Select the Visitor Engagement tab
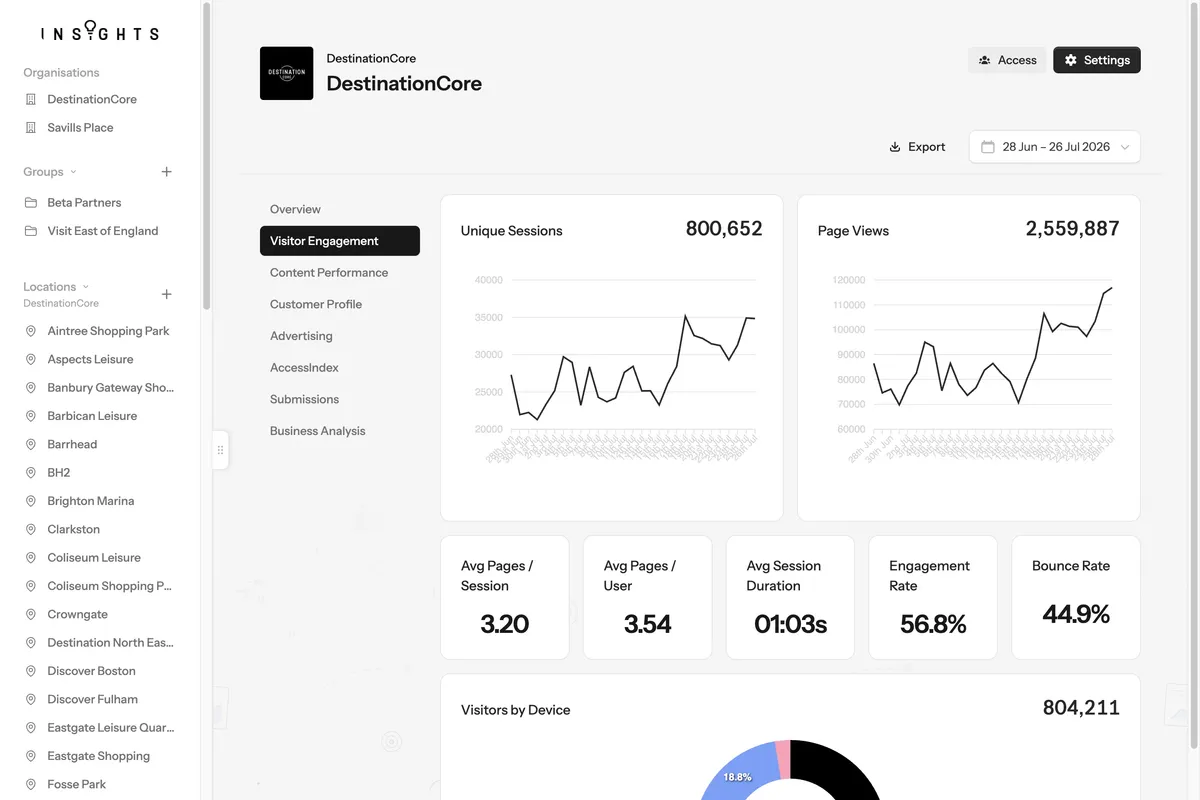This screenshot has height=800, width=1200. tap(340, 241)
